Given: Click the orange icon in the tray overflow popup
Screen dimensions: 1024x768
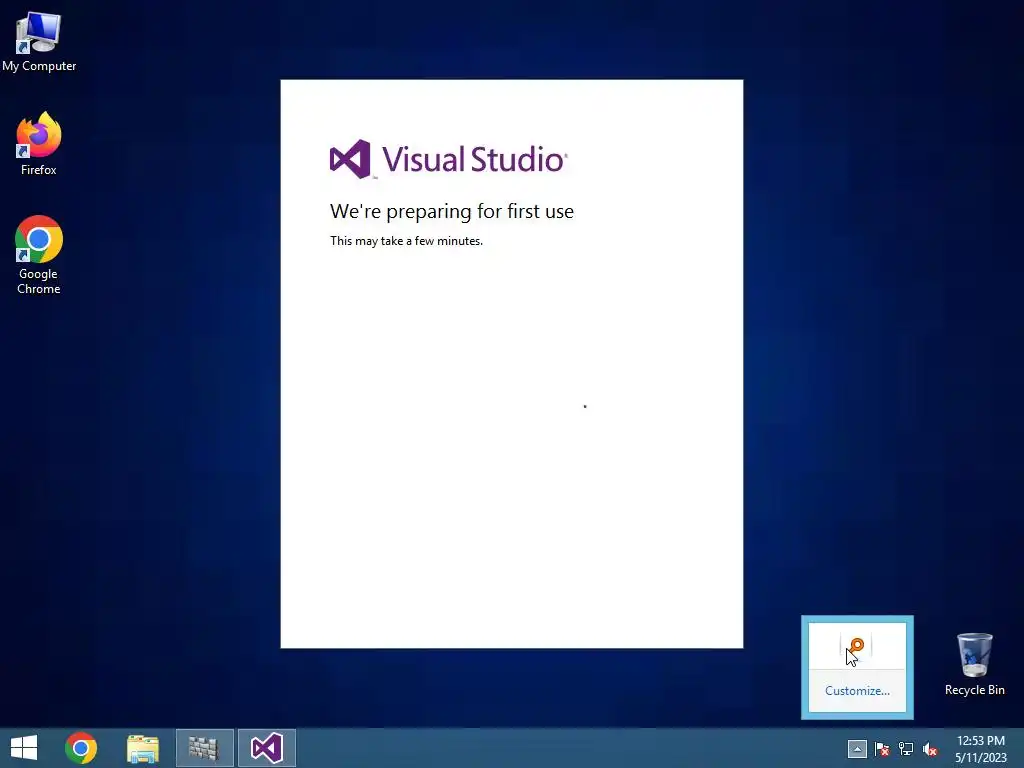Looking at the screenshot, I should tap(856, 647).
